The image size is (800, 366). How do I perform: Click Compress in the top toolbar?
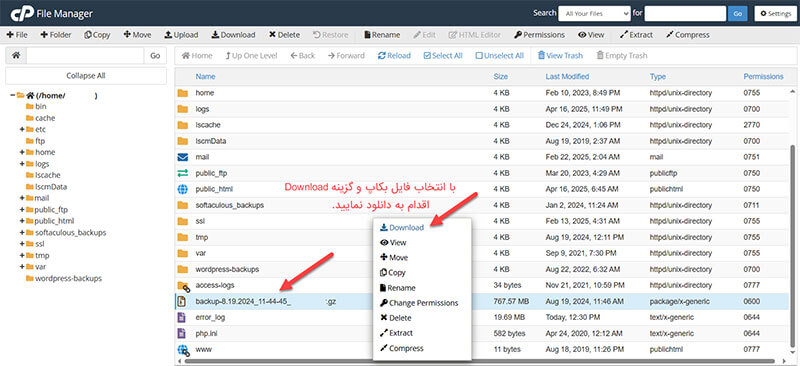(x=688, y=35)
